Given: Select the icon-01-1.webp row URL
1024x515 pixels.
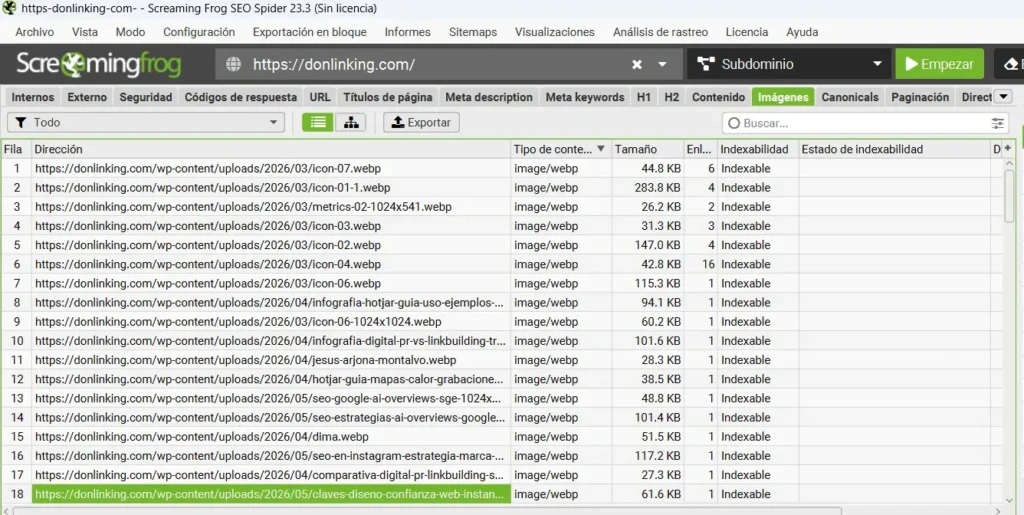Looking at the screenshot, I should point(212,187).
